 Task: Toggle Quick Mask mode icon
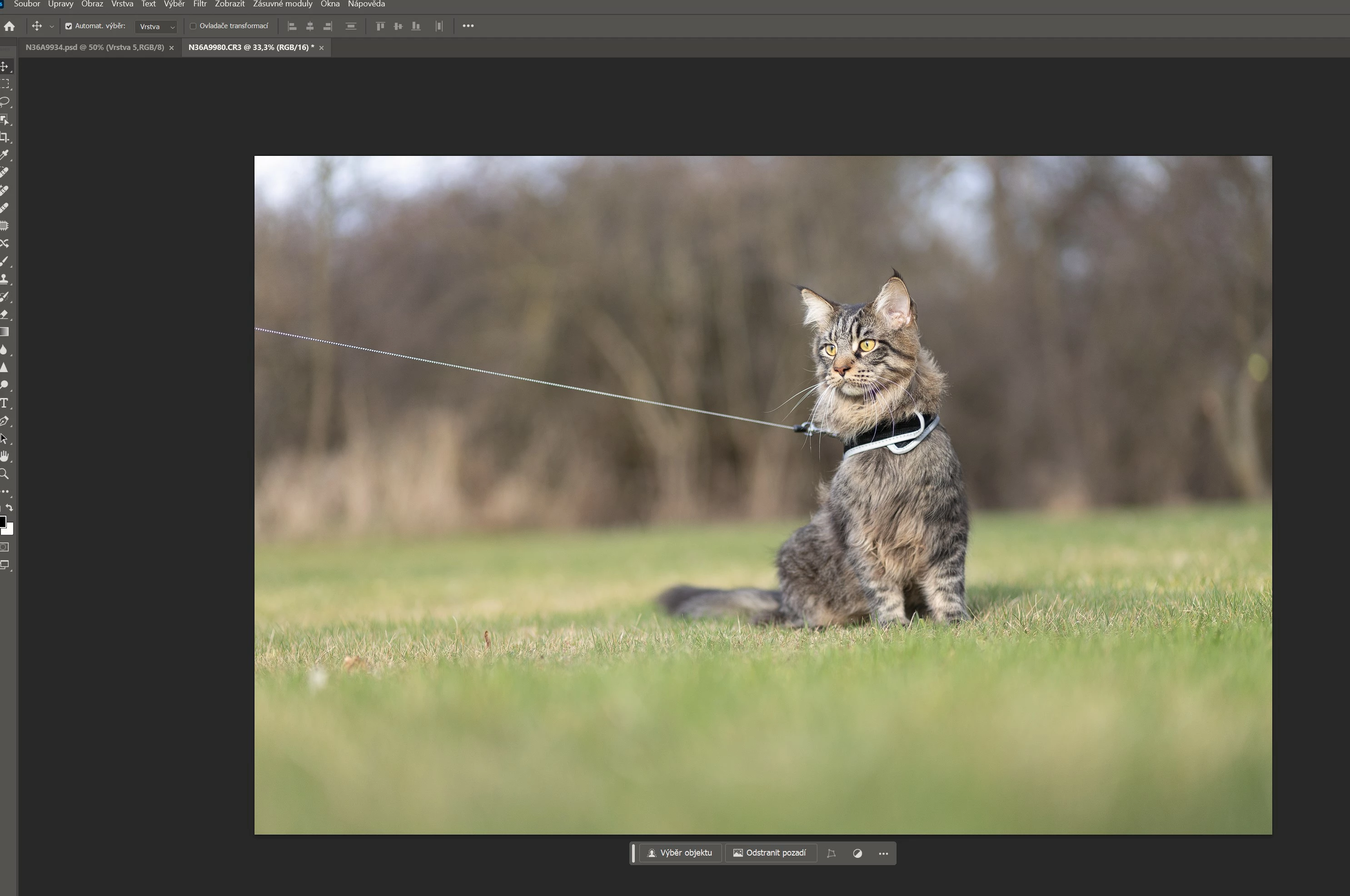pos(5,547)
